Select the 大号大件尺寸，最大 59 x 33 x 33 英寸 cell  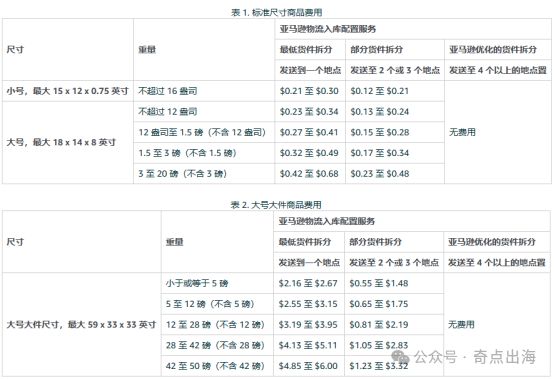pyautogui.click(x=81, y=325)
